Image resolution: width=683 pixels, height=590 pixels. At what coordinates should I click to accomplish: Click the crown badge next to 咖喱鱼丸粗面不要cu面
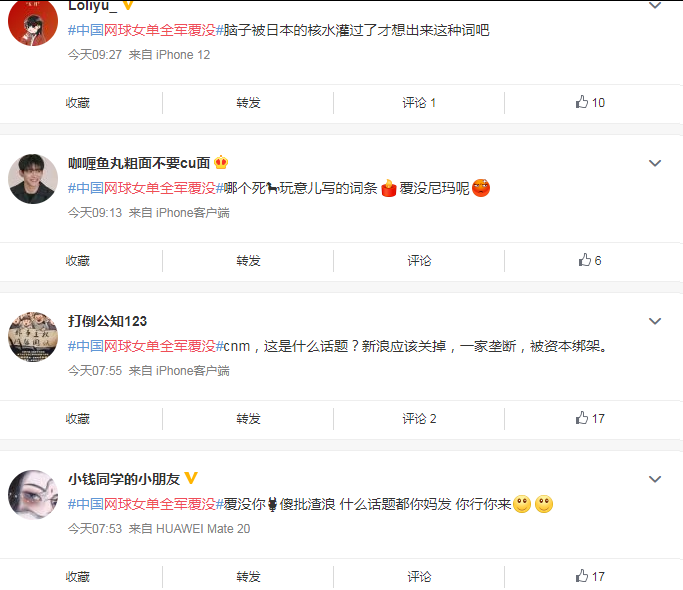tap(221, 163)
